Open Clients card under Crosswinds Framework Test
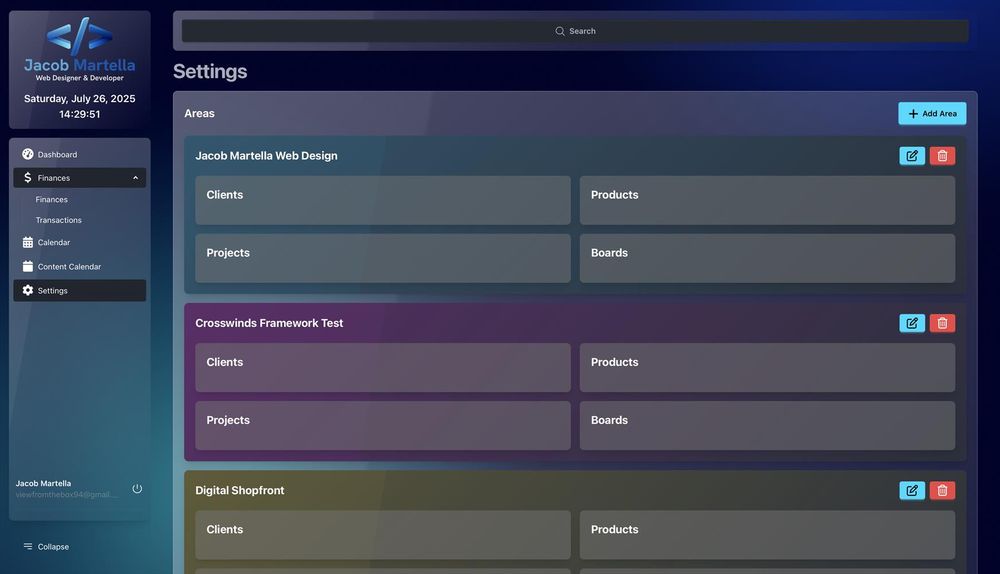Image resolution: width=1000 pixels, height=574 pixels. [x=383, y=367]
